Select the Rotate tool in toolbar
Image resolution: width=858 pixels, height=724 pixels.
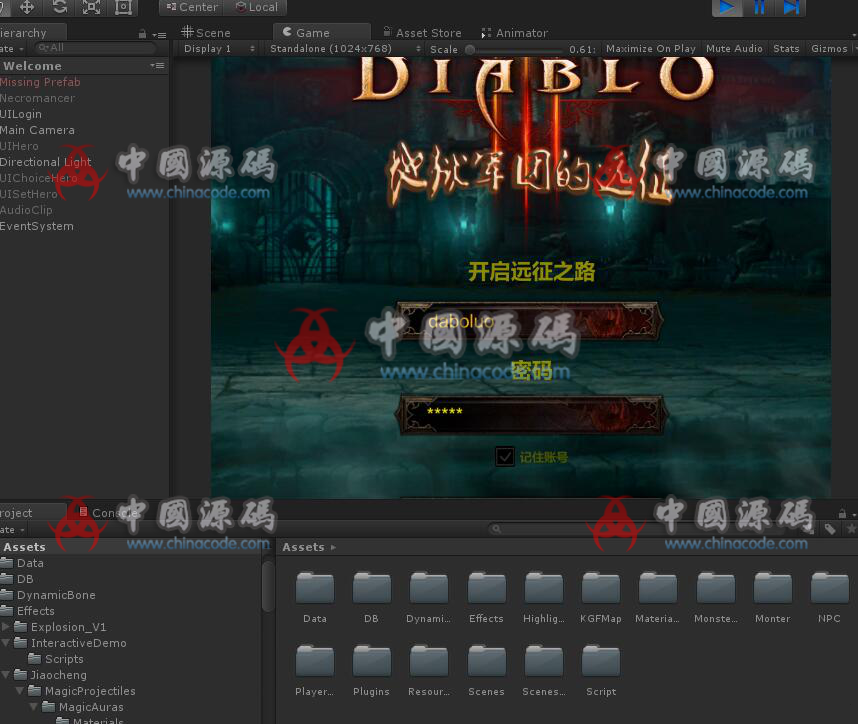[60, 7]
